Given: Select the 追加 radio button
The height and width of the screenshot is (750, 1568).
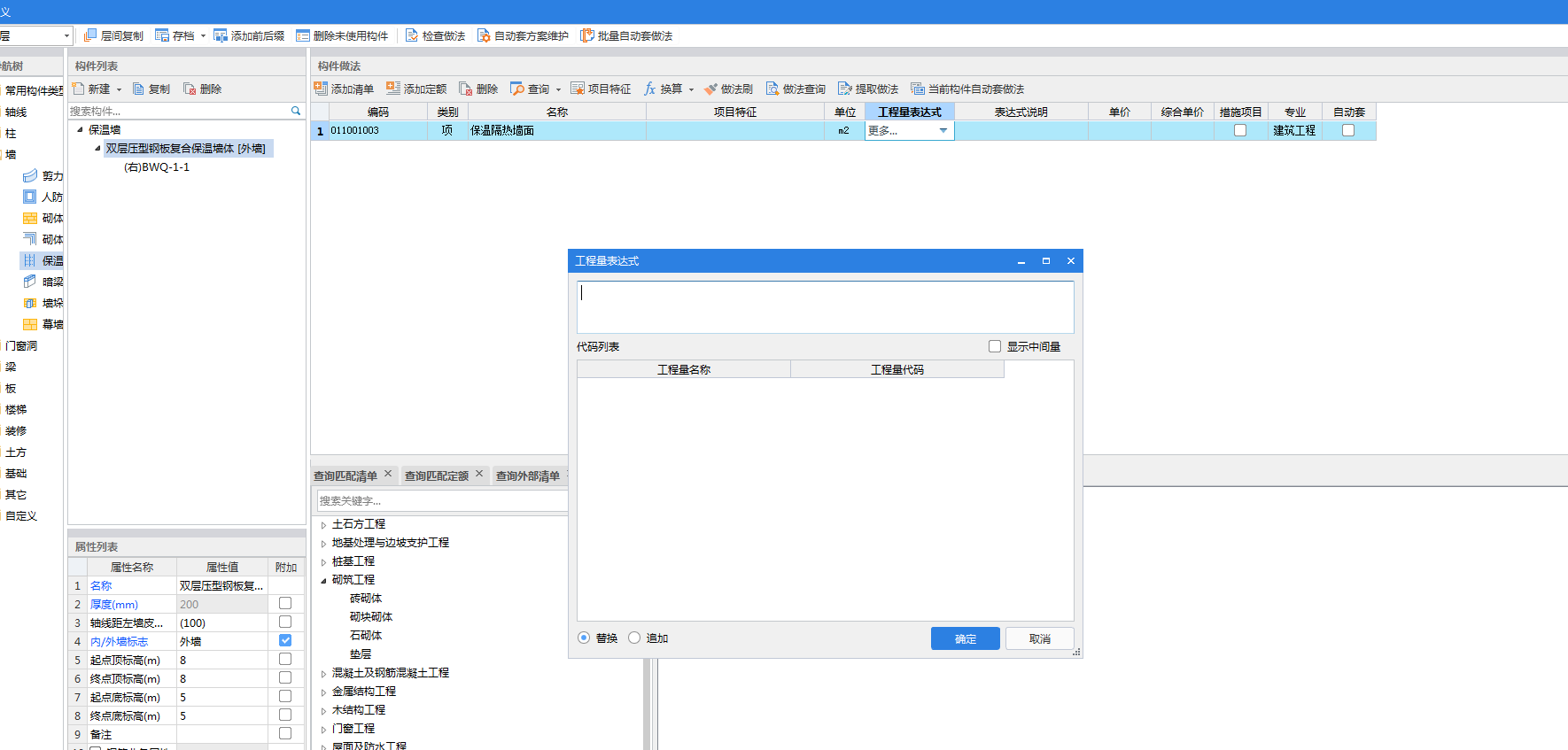Looking at the screenshot, I should [634, 638].
